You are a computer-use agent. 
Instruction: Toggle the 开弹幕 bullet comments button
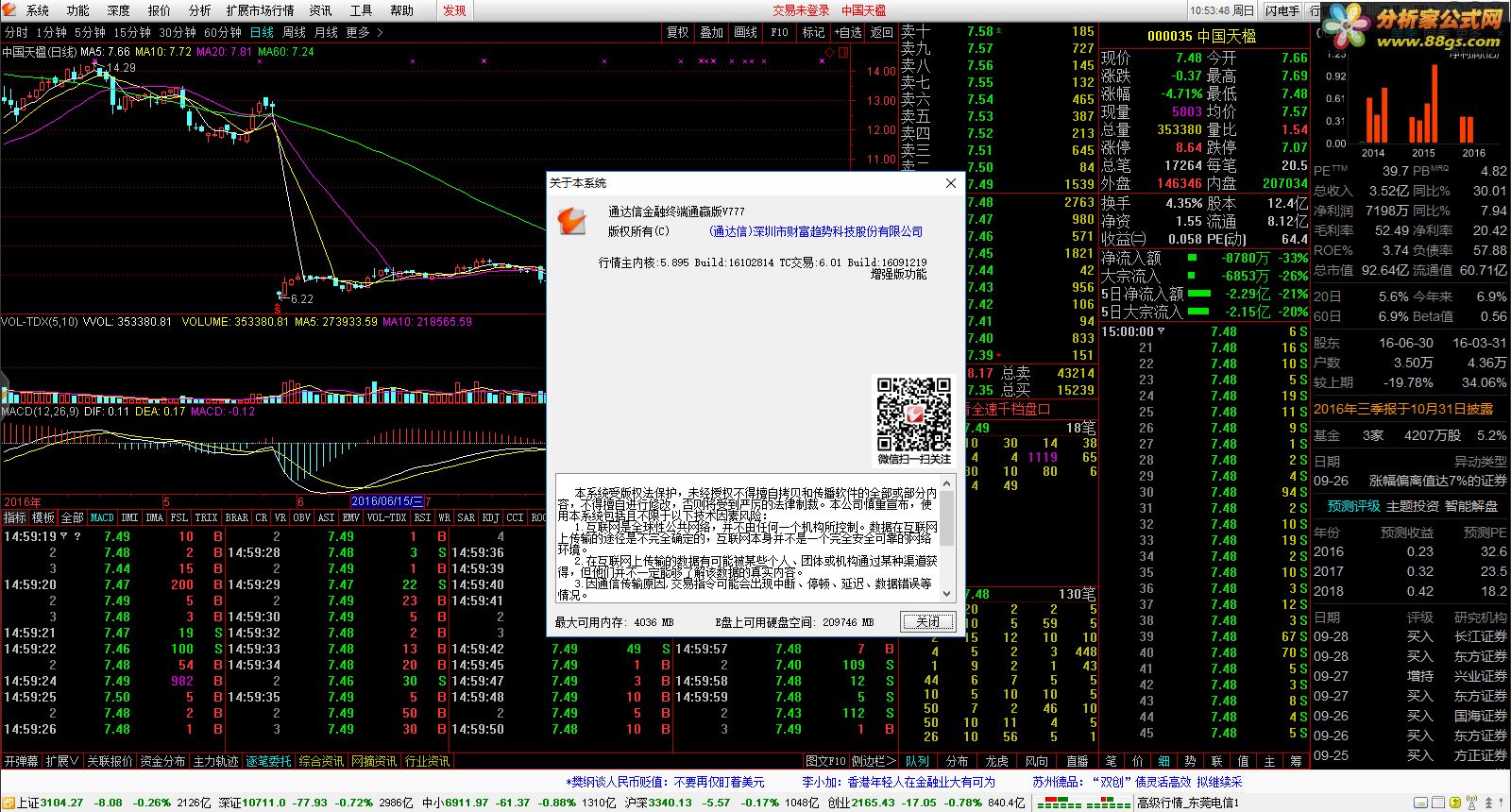[x=21, y=761]
